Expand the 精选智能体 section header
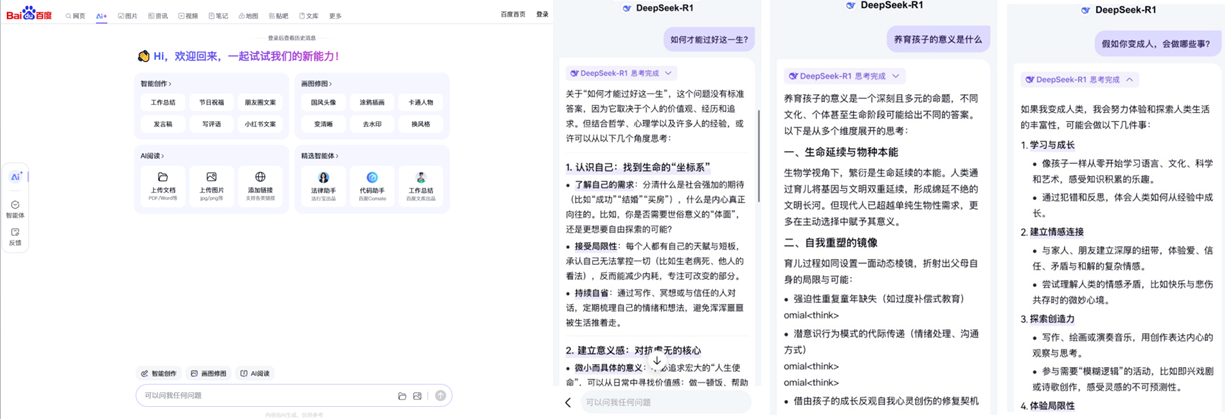This screenshot has height=419, width=1225. point(319,156)
